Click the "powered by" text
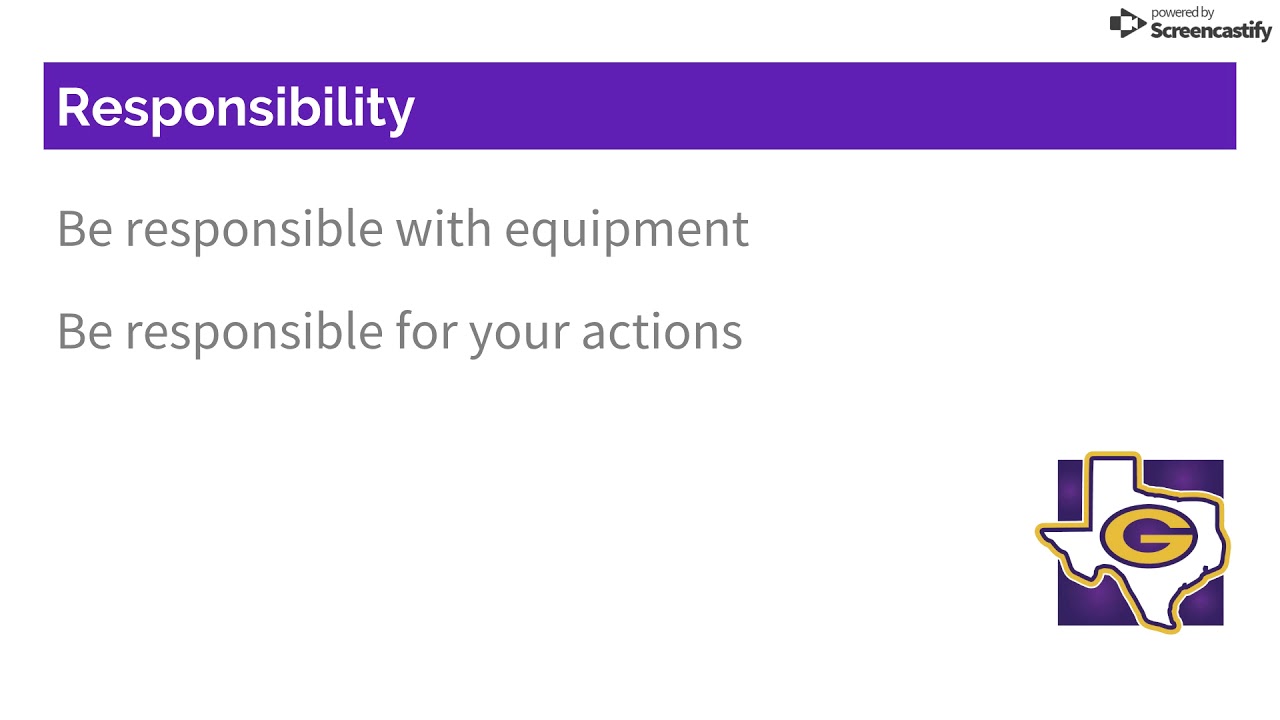This screenshot has width=1280, height=720. pyautogui.click(x=1182, y=12)
